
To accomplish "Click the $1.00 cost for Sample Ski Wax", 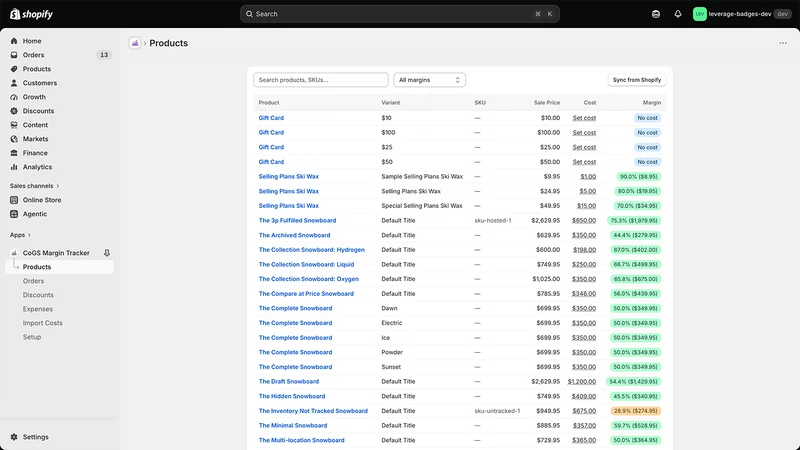I will point(588,177).
